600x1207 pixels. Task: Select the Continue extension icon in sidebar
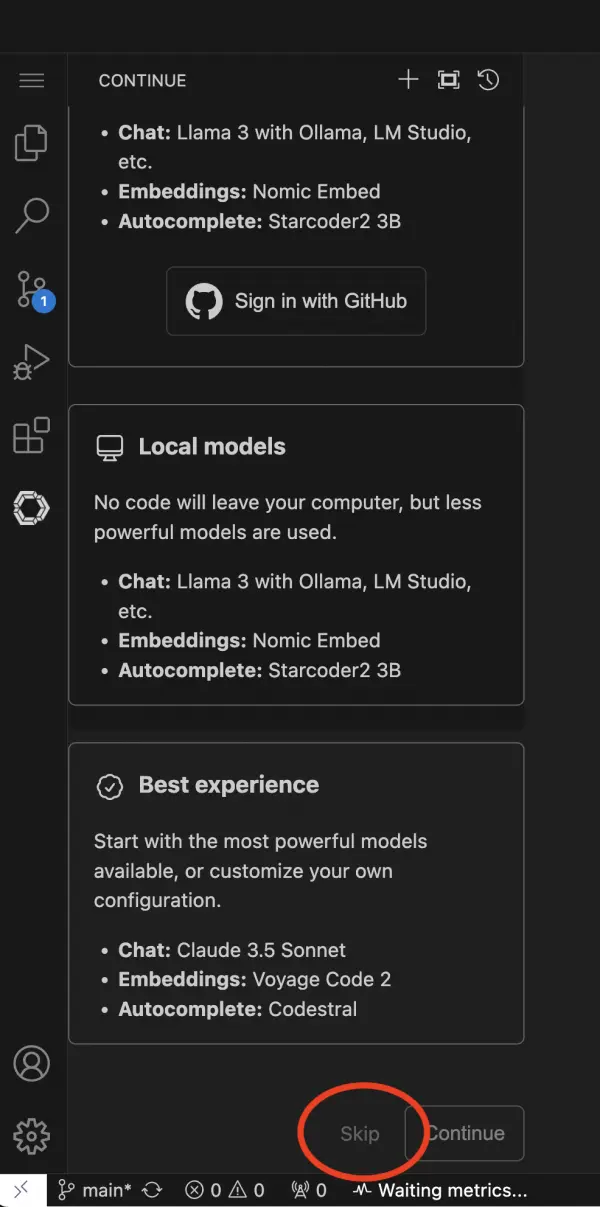pos(32,508)
